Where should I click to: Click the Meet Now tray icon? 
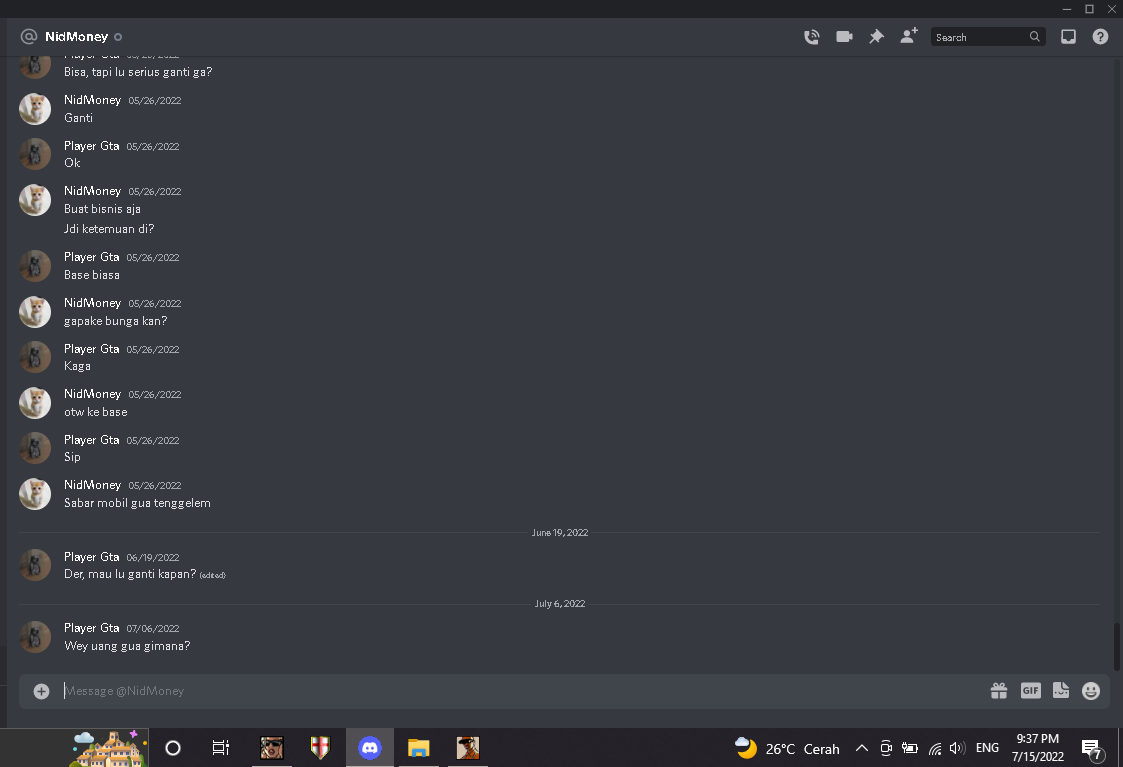(x=886, y=748)
